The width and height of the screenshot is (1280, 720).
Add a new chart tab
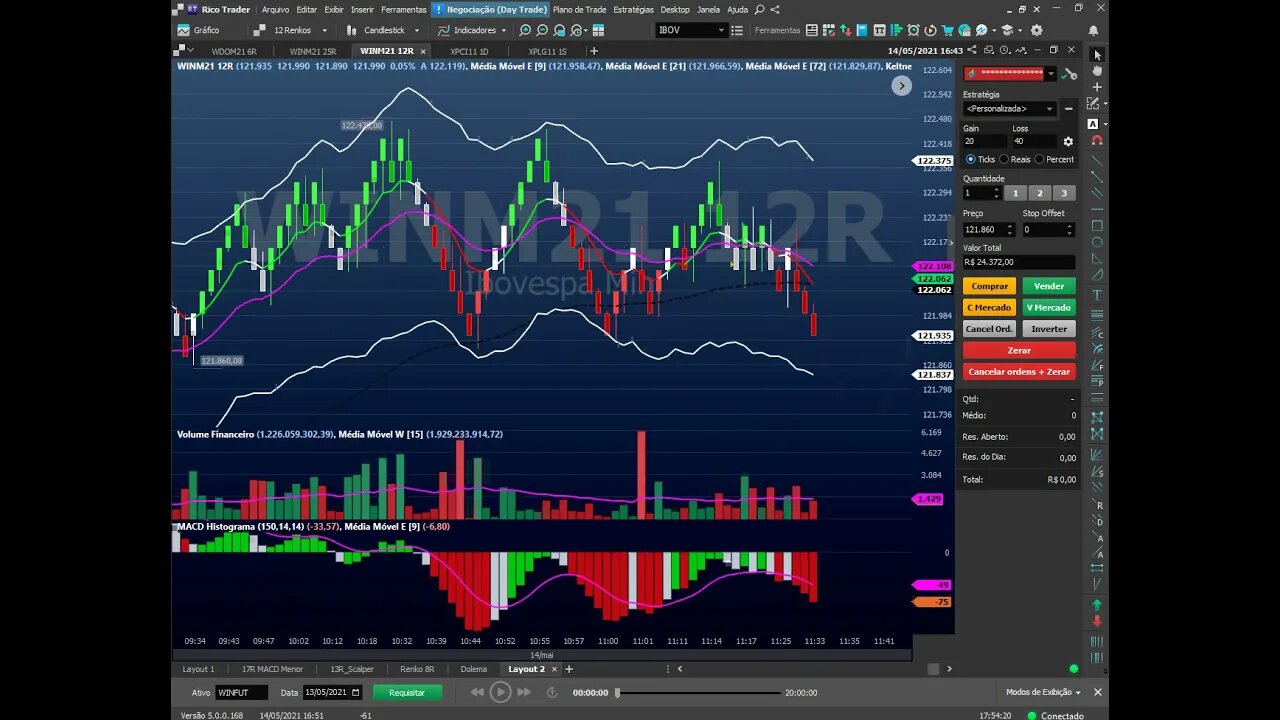[x=594, y=50]
